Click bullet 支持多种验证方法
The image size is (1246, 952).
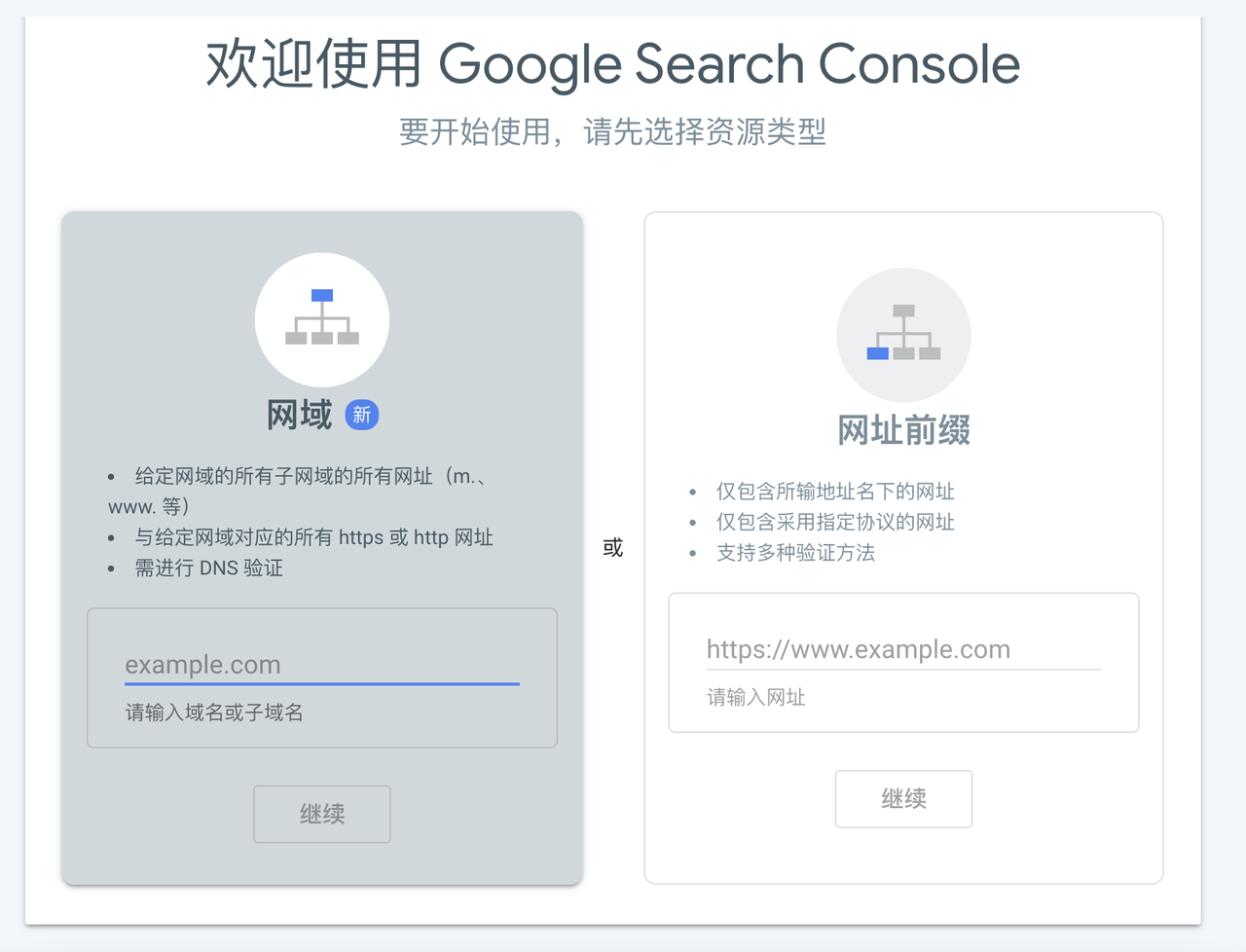(795, 553)
